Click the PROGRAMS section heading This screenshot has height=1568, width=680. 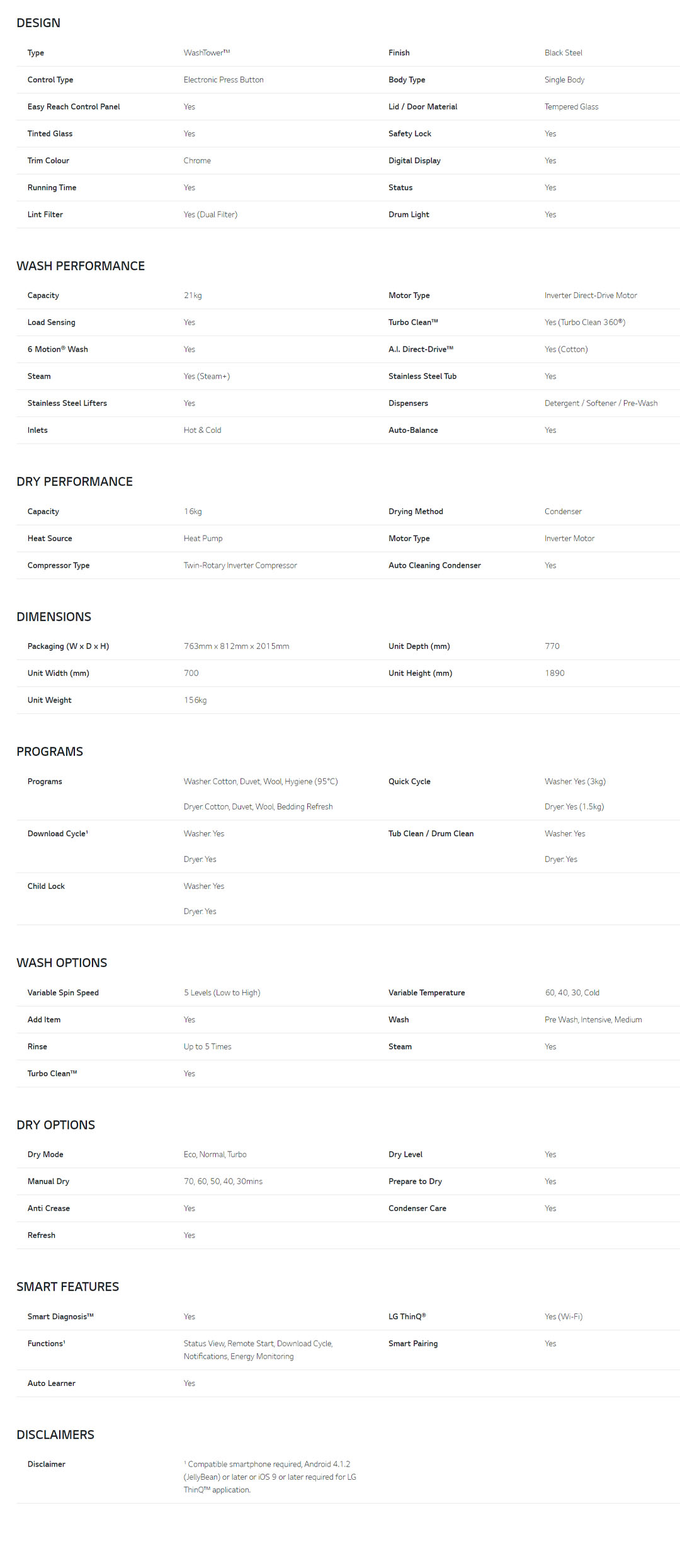(x=50, y=752)
